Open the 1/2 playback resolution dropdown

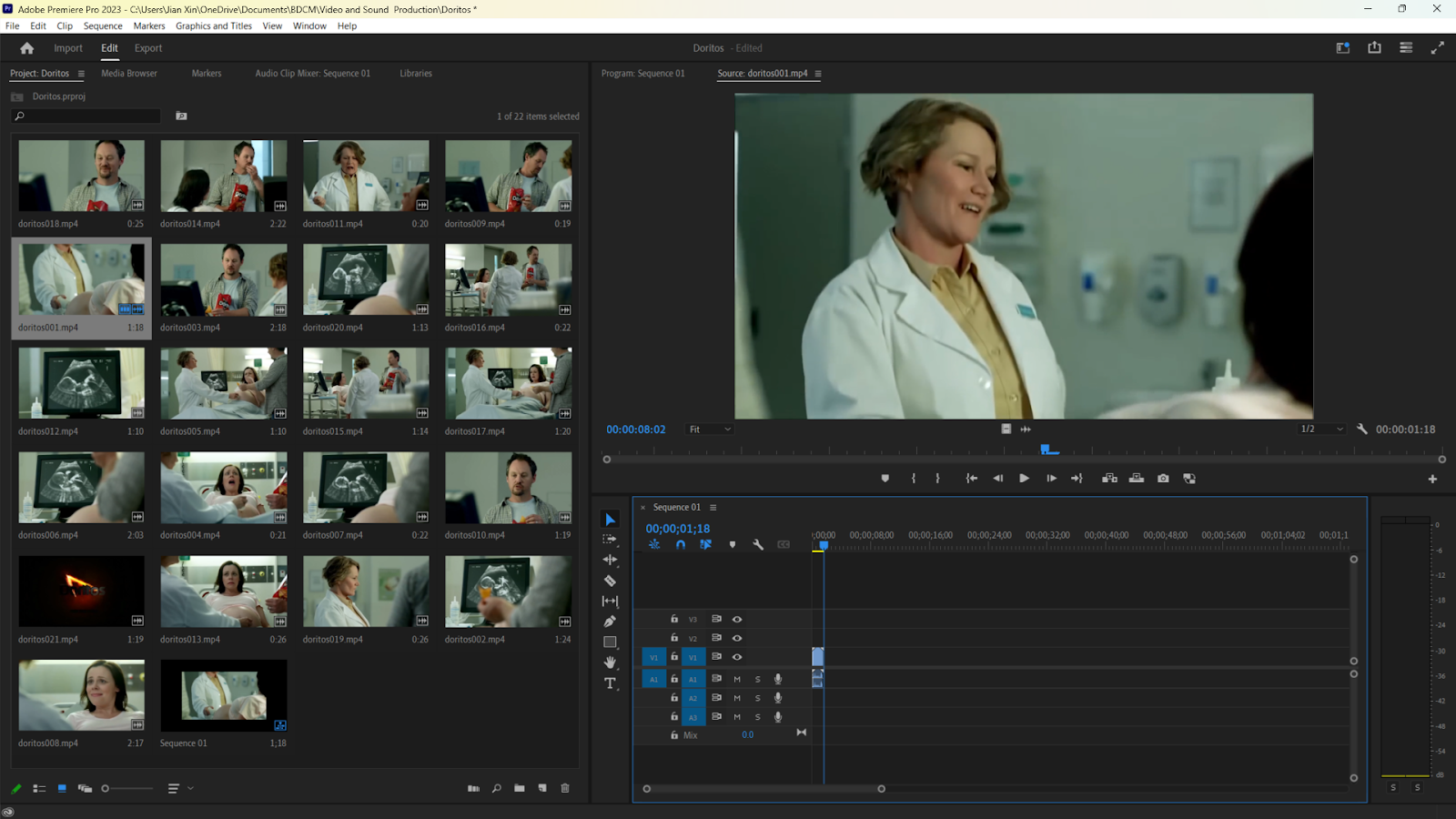1321,430
